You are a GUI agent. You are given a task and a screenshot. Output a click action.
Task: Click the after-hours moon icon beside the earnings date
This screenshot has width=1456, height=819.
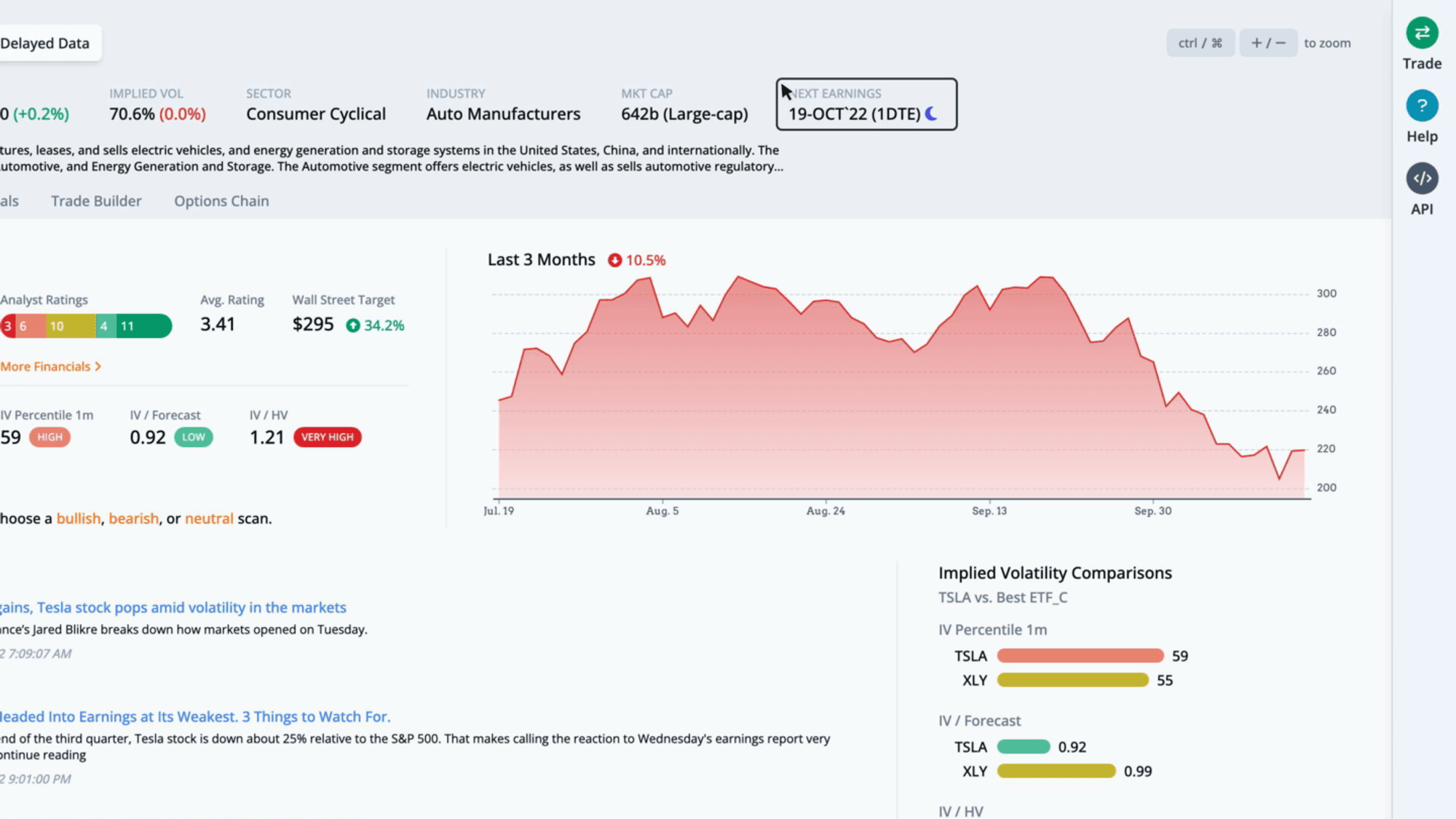point(931,114)
